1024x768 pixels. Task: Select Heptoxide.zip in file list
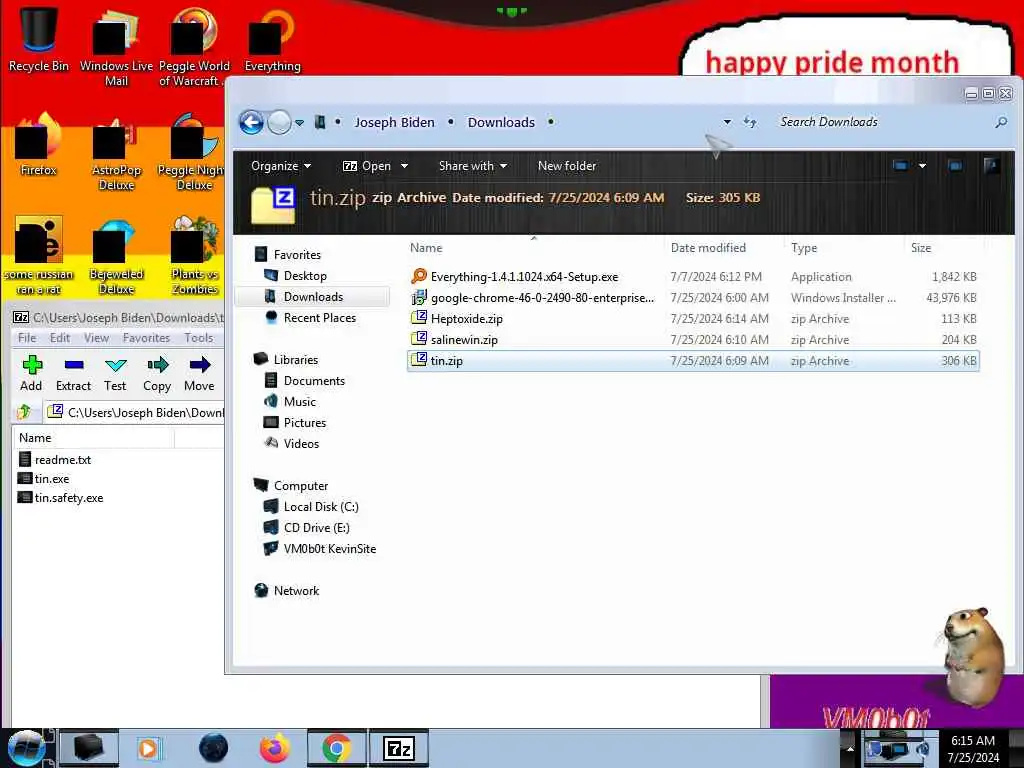tap(693, 319)
